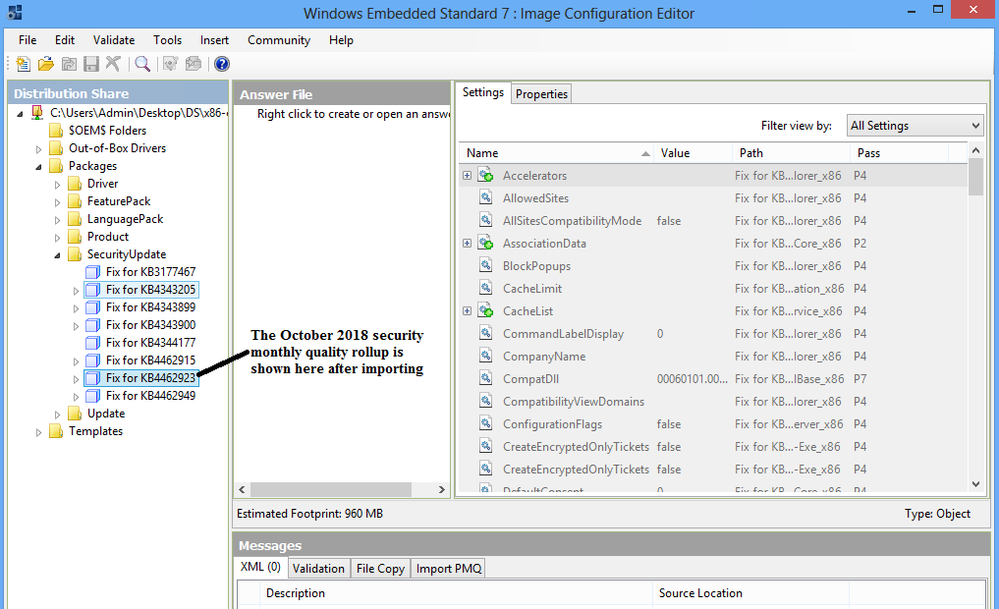
Task: Expand the AssociationData setting node
Action: click(467, 243)
